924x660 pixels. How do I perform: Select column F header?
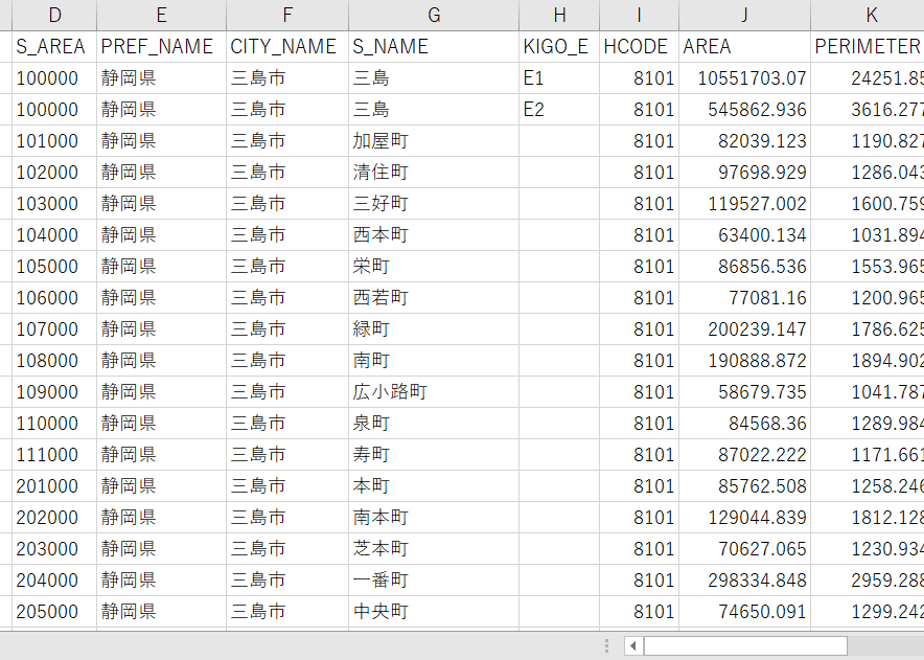tap(287, 15)
